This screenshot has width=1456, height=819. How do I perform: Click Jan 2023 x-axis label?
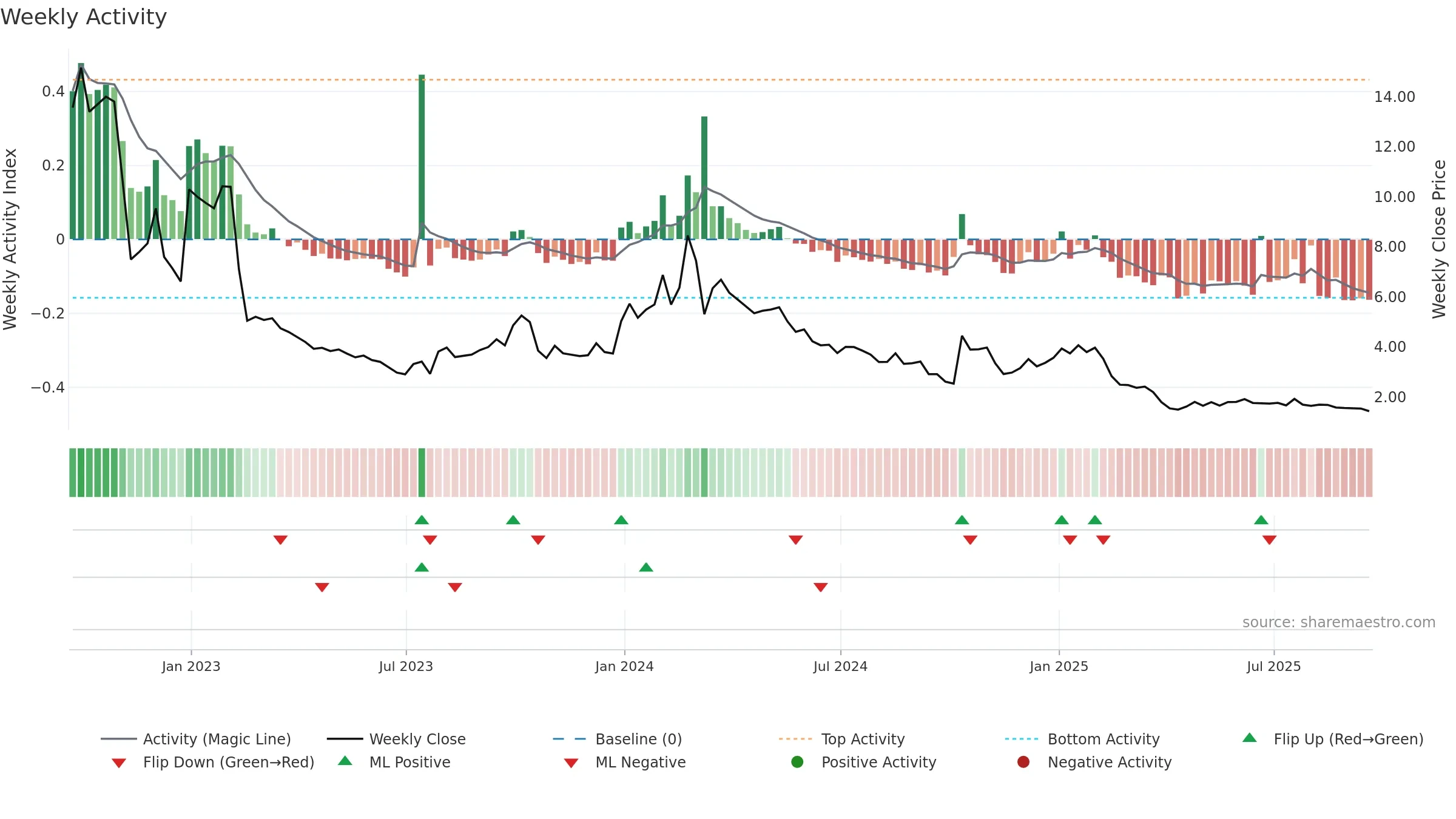191,666
